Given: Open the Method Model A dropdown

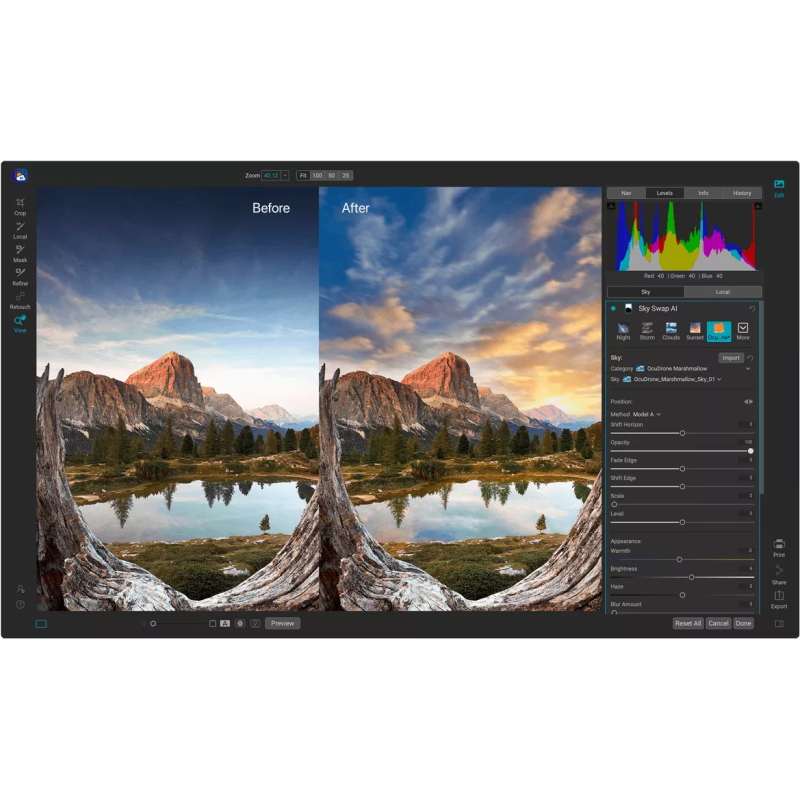Looking at the screenshot, I should click(646, 414).
